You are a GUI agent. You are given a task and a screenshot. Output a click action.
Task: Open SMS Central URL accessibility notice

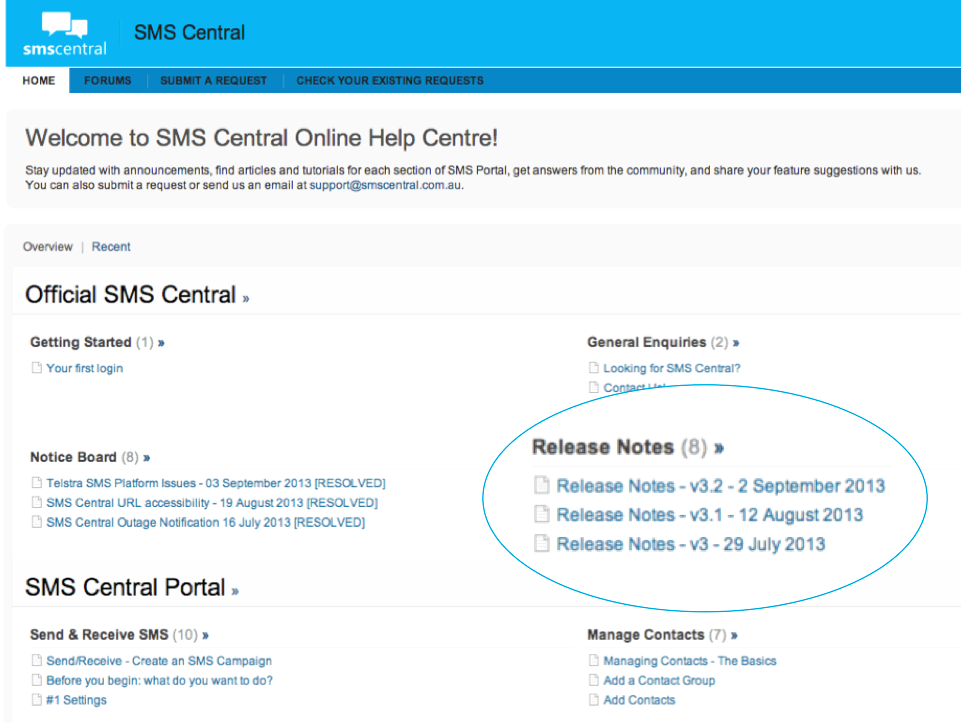click(x=212, y=502)
